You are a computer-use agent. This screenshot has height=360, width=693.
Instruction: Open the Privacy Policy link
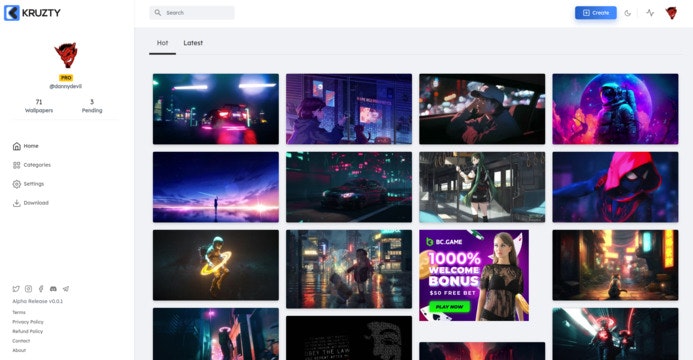(28, 322)
